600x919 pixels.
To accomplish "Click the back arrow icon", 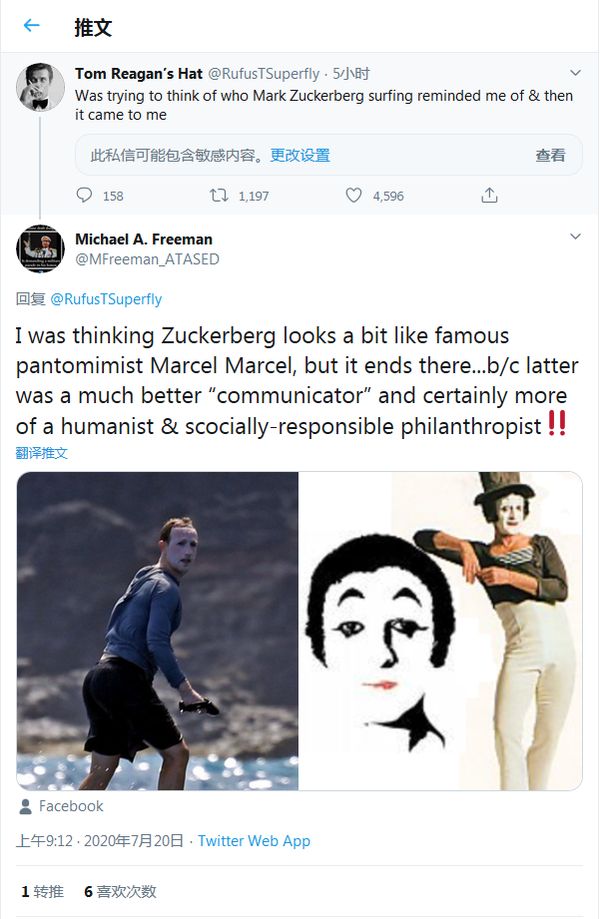I will click(32, 26).
